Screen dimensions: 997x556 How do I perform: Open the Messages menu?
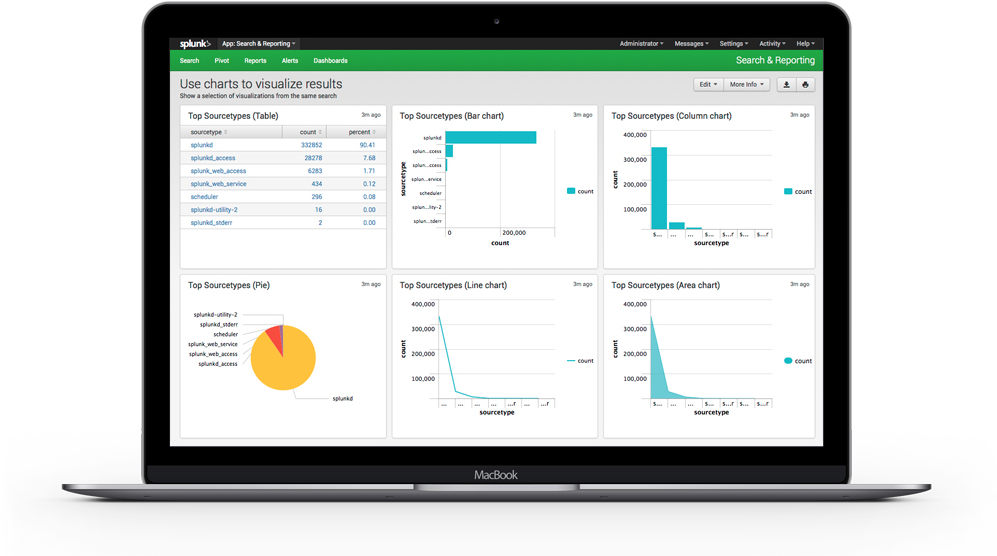pos(691,44)
